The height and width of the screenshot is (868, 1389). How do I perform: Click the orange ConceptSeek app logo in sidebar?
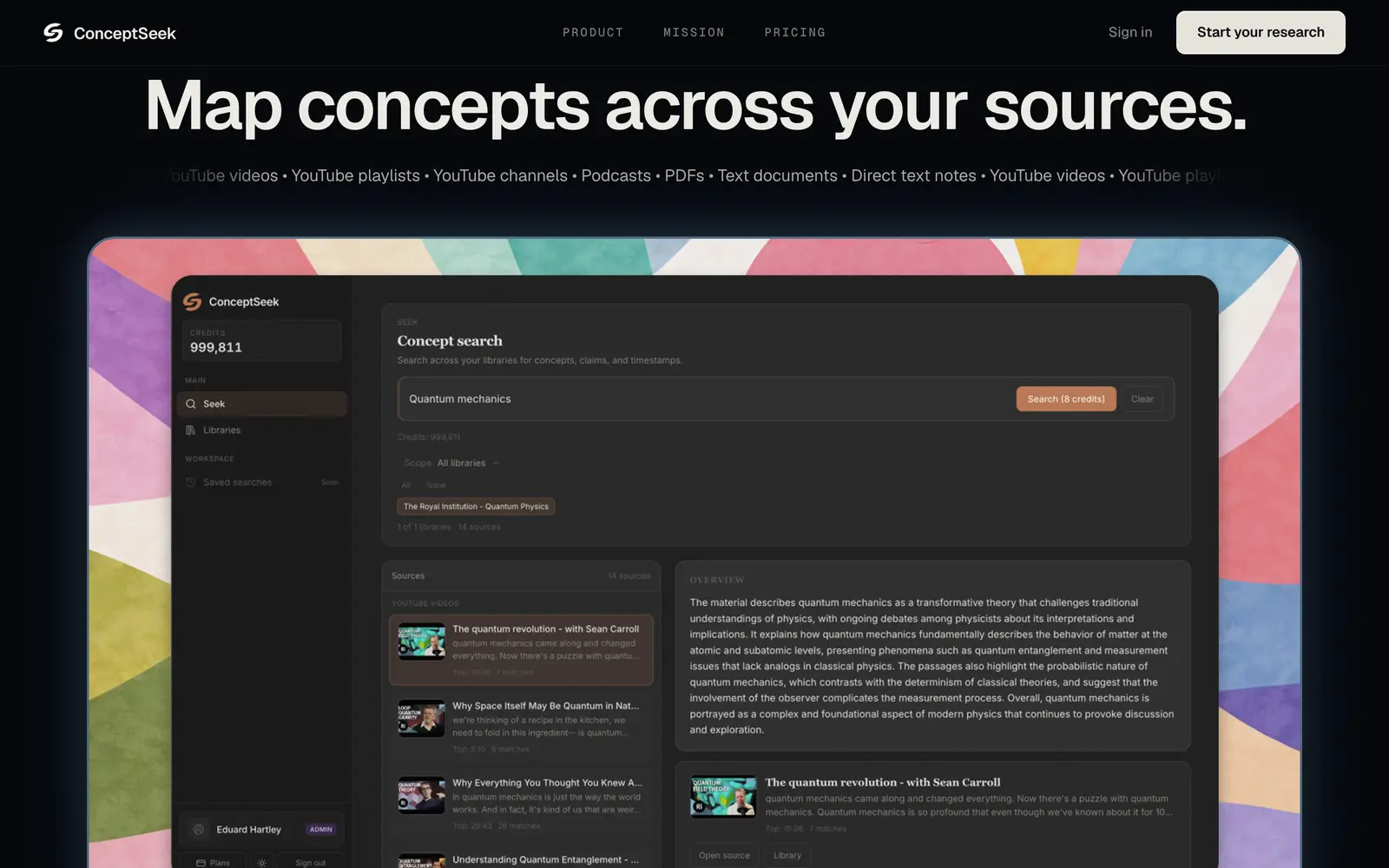[192, 301]
